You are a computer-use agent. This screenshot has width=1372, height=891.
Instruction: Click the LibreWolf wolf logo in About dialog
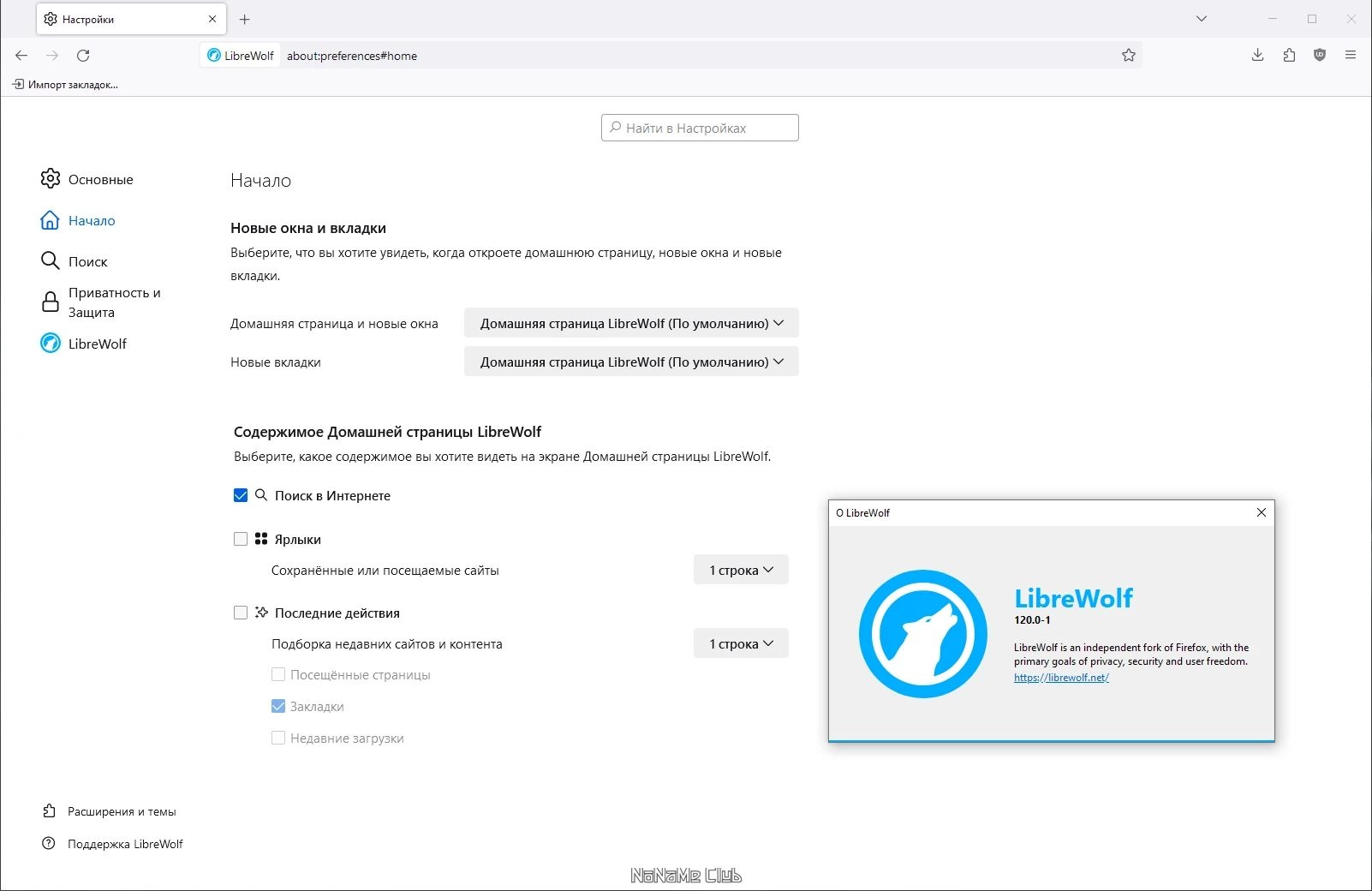[x=923, y=634]
